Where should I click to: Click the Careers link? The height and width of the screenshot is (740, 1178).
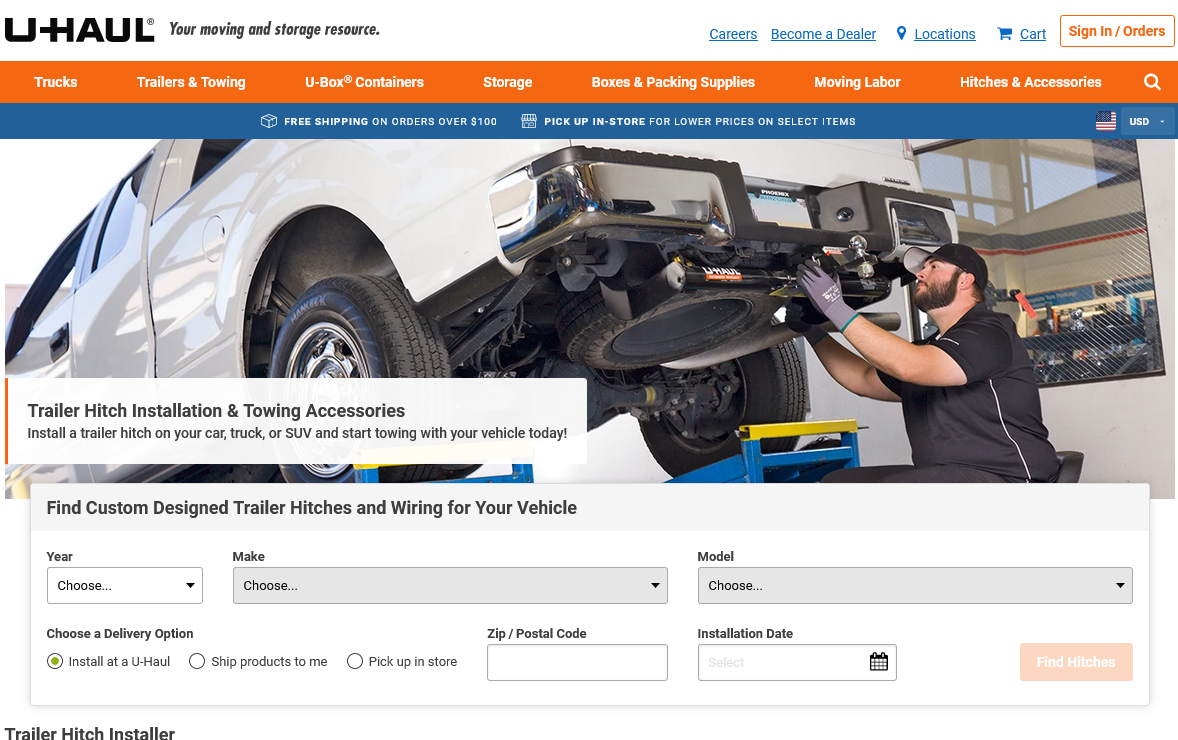(x=733, y=34)
